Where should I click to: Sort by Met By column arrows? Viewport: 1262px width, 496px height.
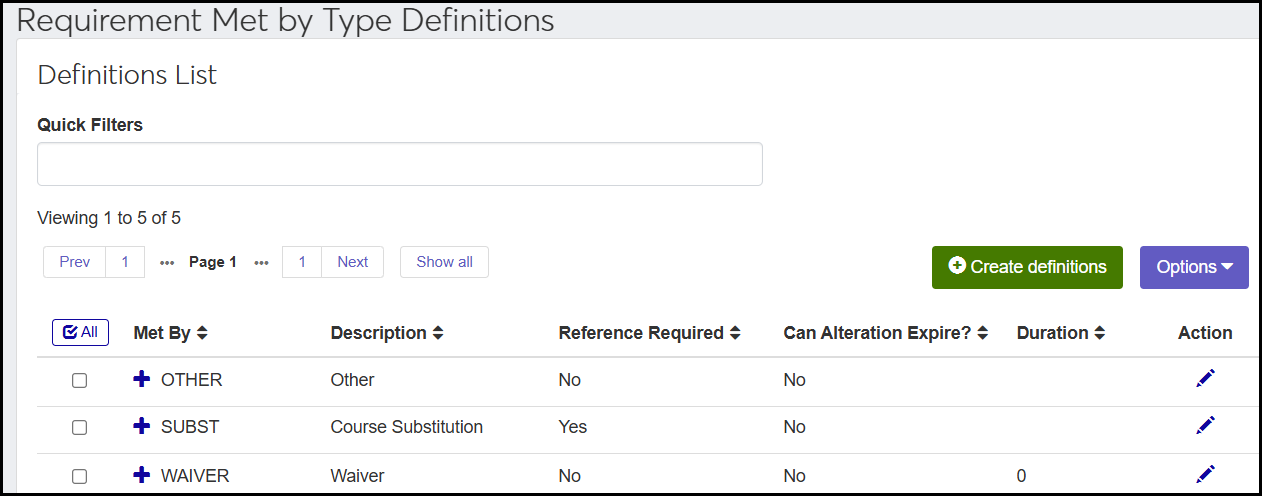click(202, 333)
